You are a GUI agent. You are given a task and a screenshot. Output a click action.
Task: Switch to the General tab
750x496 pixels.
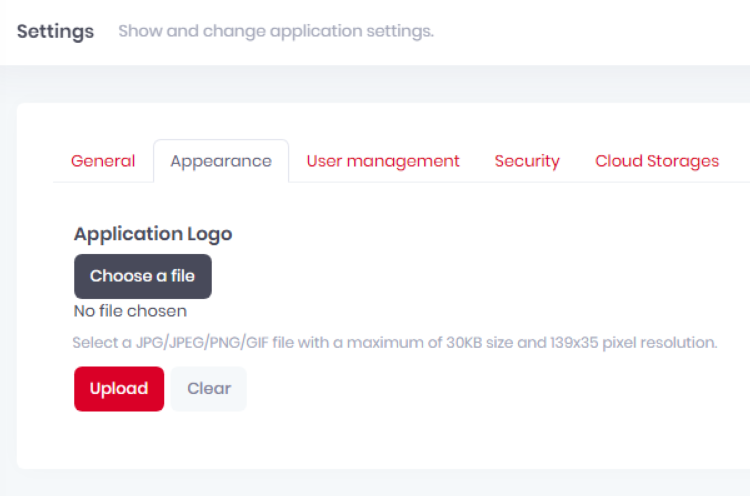pos(103,161)
